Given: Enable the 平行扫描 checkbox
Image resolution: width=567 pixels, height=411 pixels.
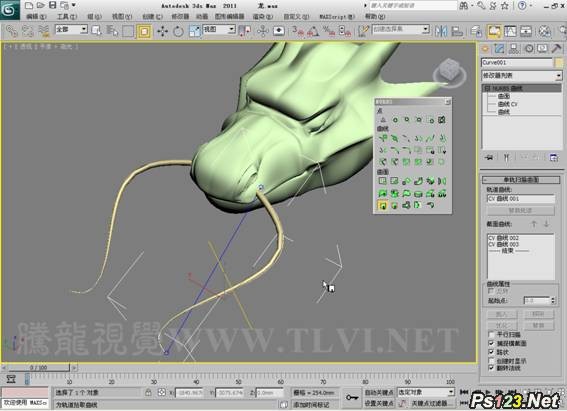Looking at the screenshot, I should 491,335.
